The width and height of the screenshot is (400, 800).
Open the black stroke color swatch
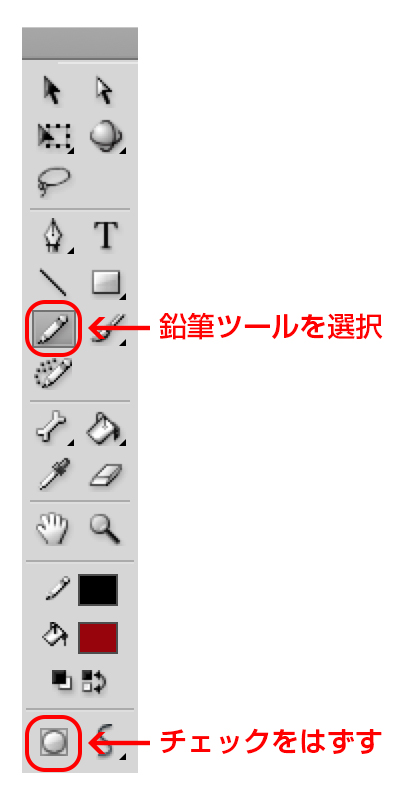pyautogui.click(x=98, y=590)
